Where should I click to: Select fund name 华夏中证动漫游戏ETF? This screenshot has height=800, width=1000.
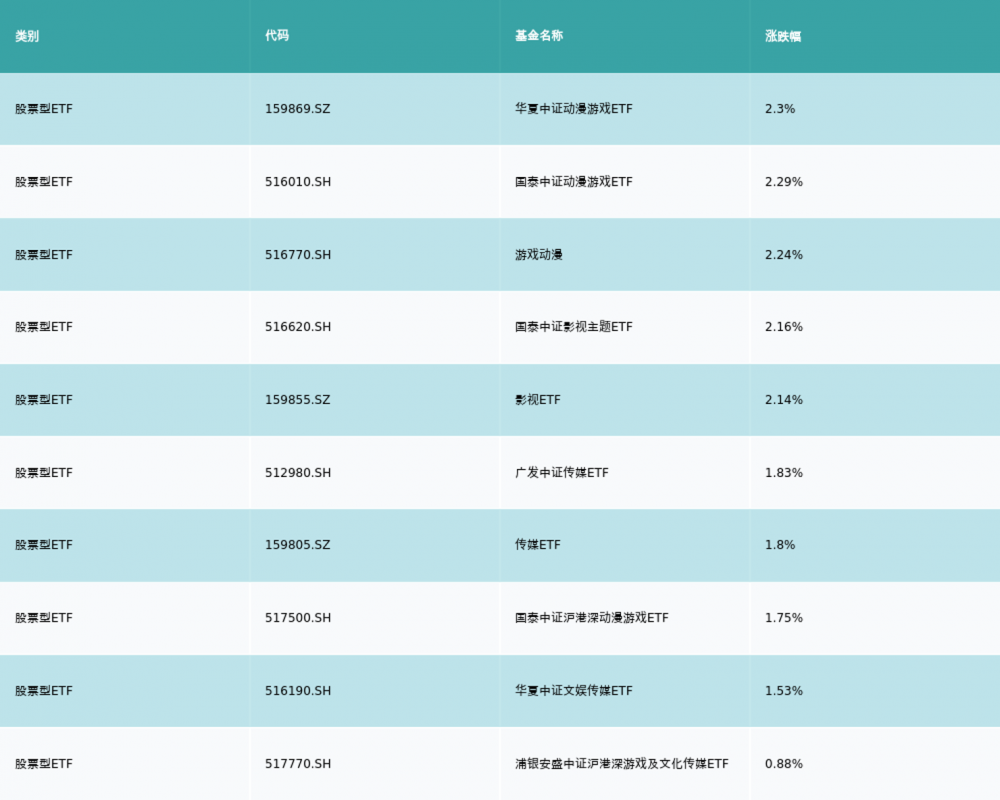tap(574, 109)
